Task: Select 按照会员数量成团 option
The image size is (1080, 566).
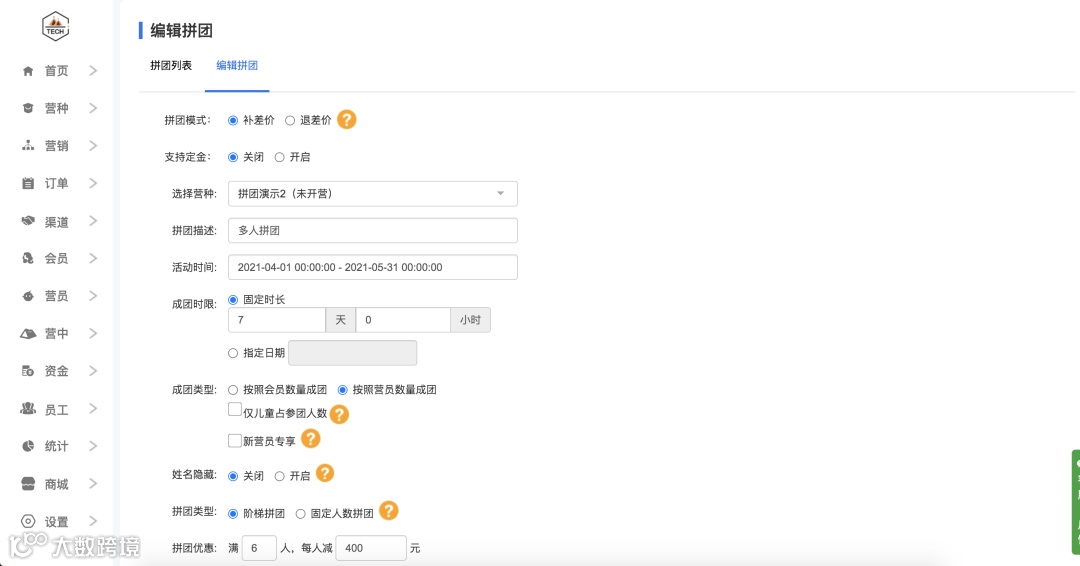Action: point(233,390)
